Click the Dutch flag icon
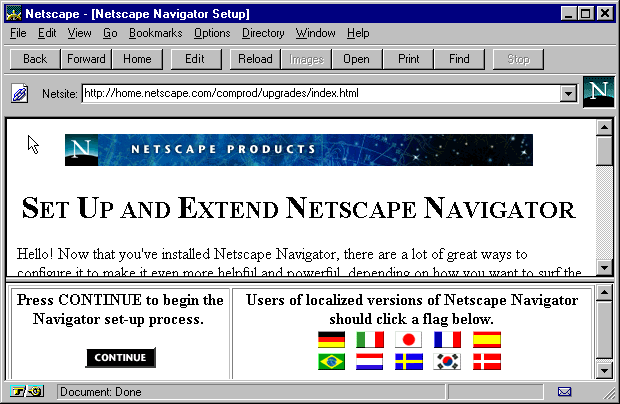 [x=370, y=362]
